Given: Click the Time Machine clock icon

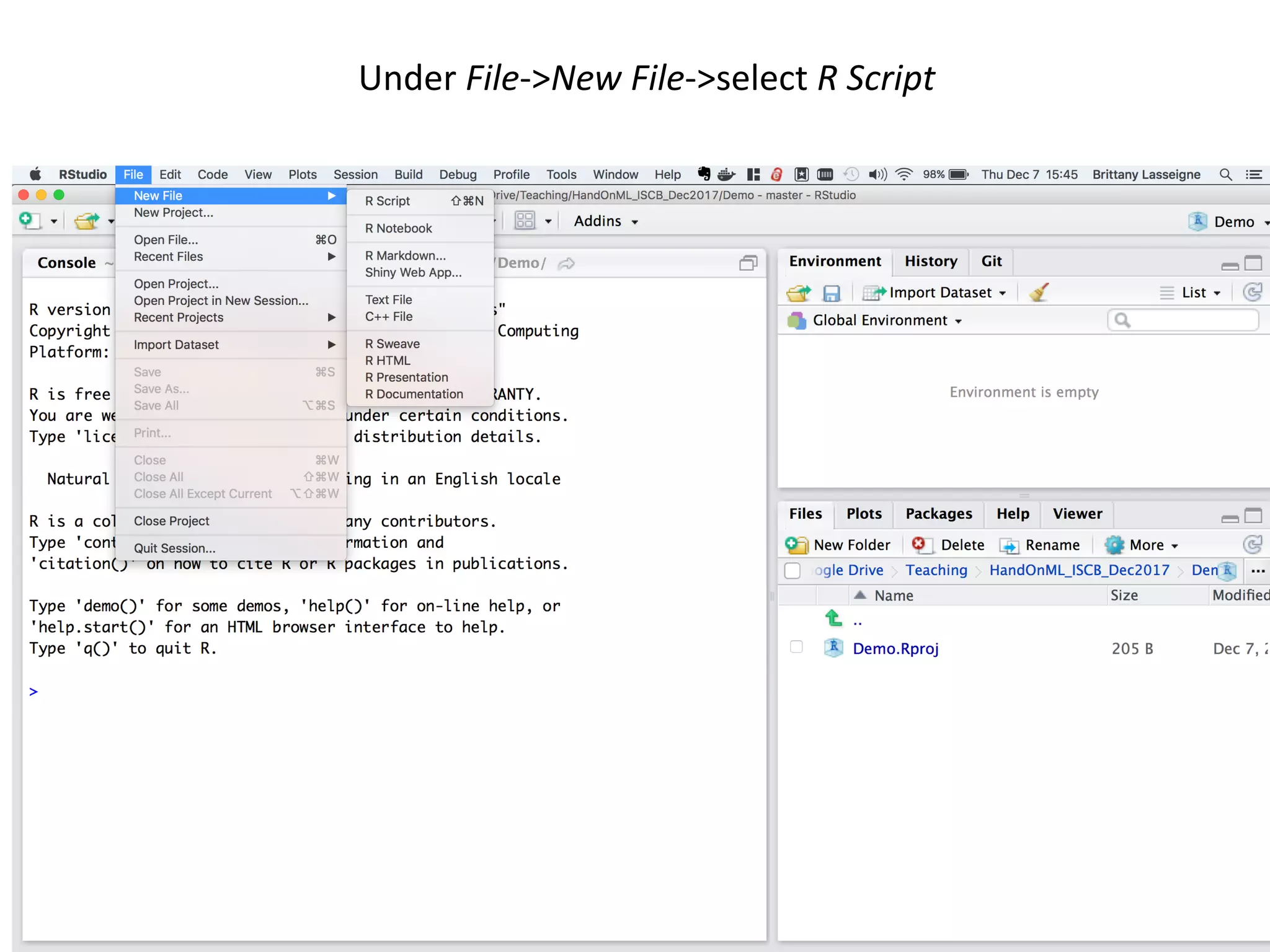Looking at the screenshot, I should pos(851,175).
